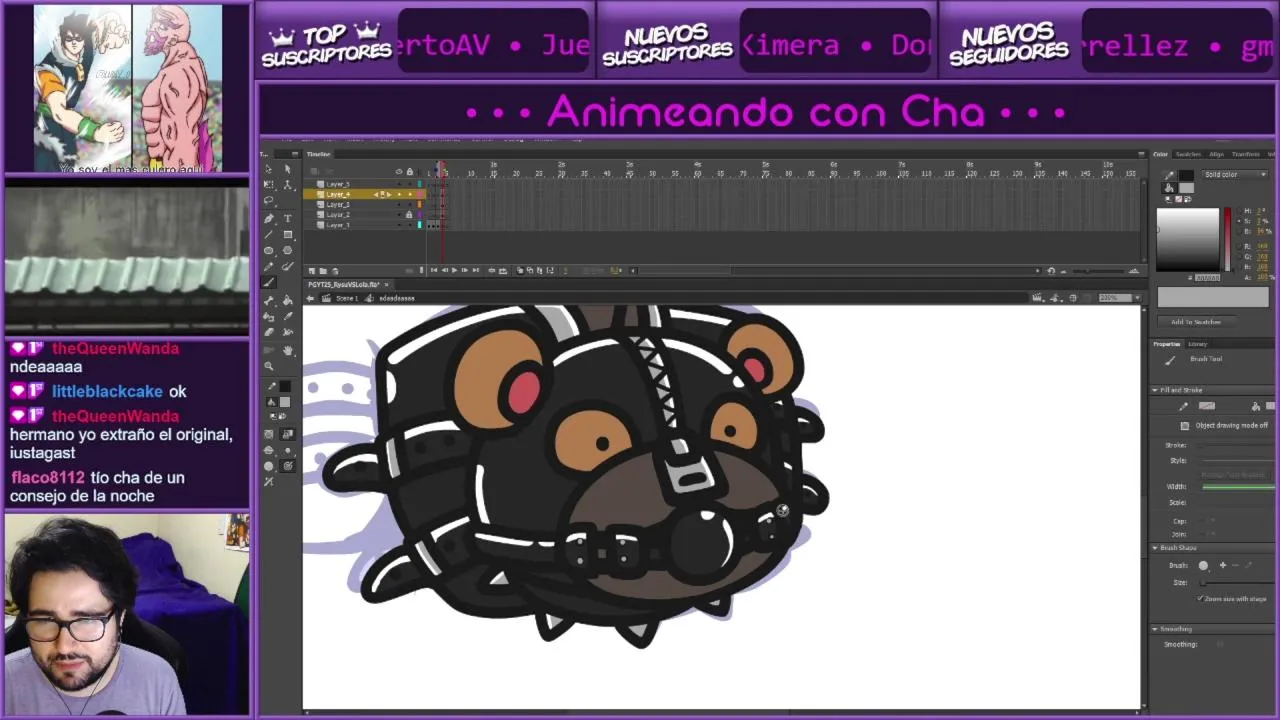Select the R red radio button
1280x720 pixels.
click(x=1240, y=246)
